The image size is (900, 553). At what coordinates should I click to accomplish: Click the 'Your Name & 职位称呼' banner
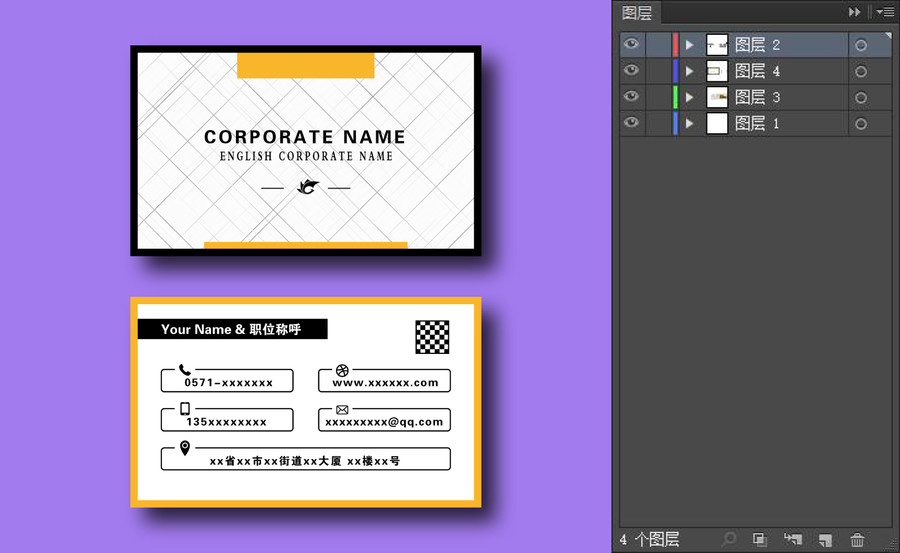pyautogui.click(x=232, y=329)
